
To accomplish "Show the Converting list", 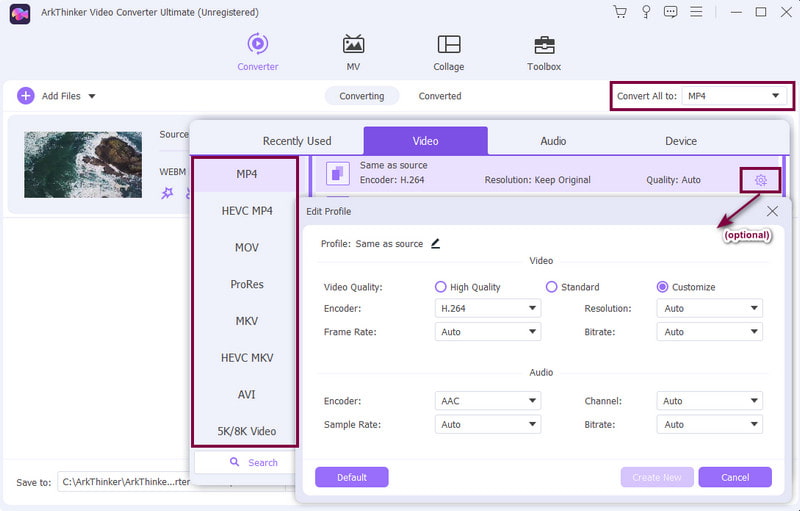I will click(362, 96).
